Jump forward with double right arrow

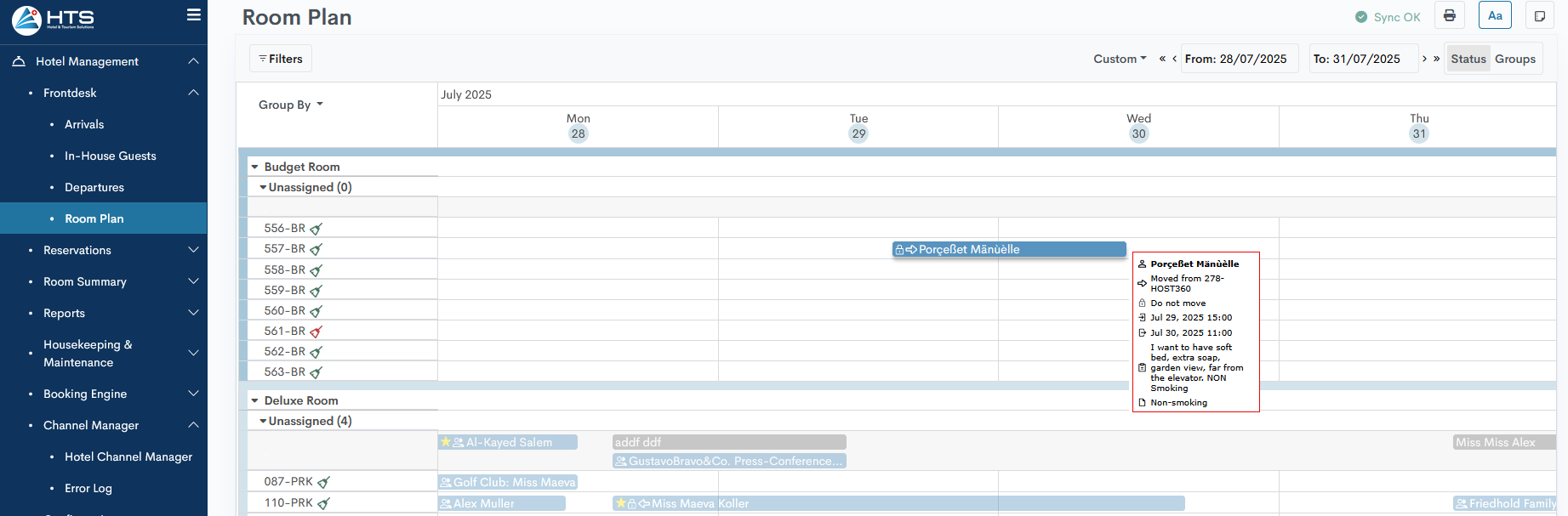[1437, 59]
